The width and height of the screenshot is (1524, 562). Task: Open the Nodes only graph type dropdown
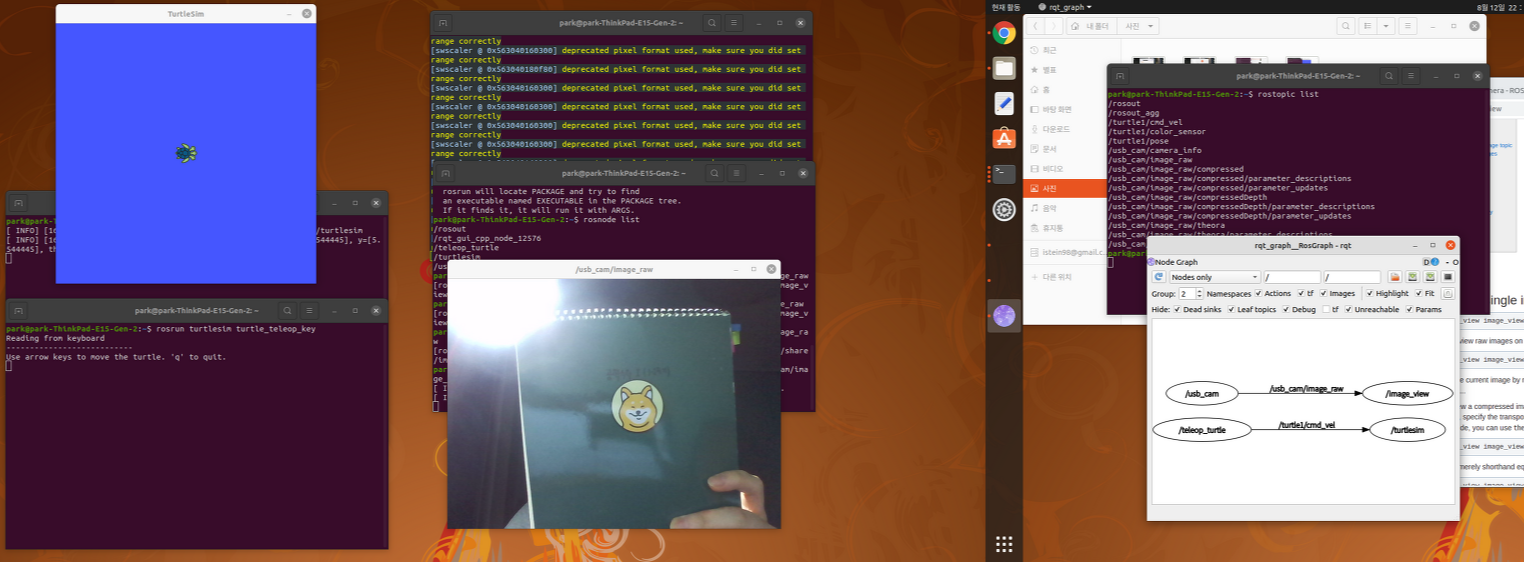1214,277
